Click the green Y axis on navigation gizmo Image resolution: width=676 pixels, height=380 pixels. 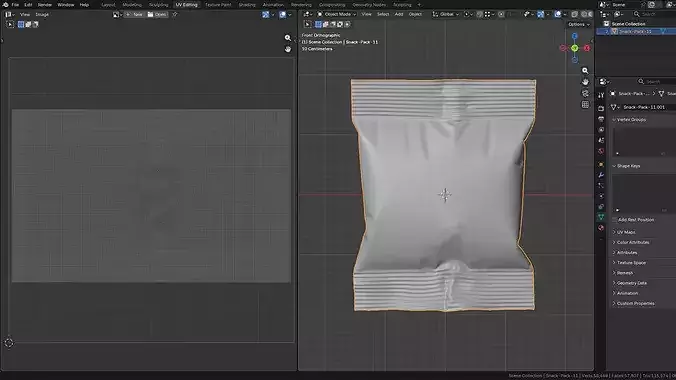575,48
